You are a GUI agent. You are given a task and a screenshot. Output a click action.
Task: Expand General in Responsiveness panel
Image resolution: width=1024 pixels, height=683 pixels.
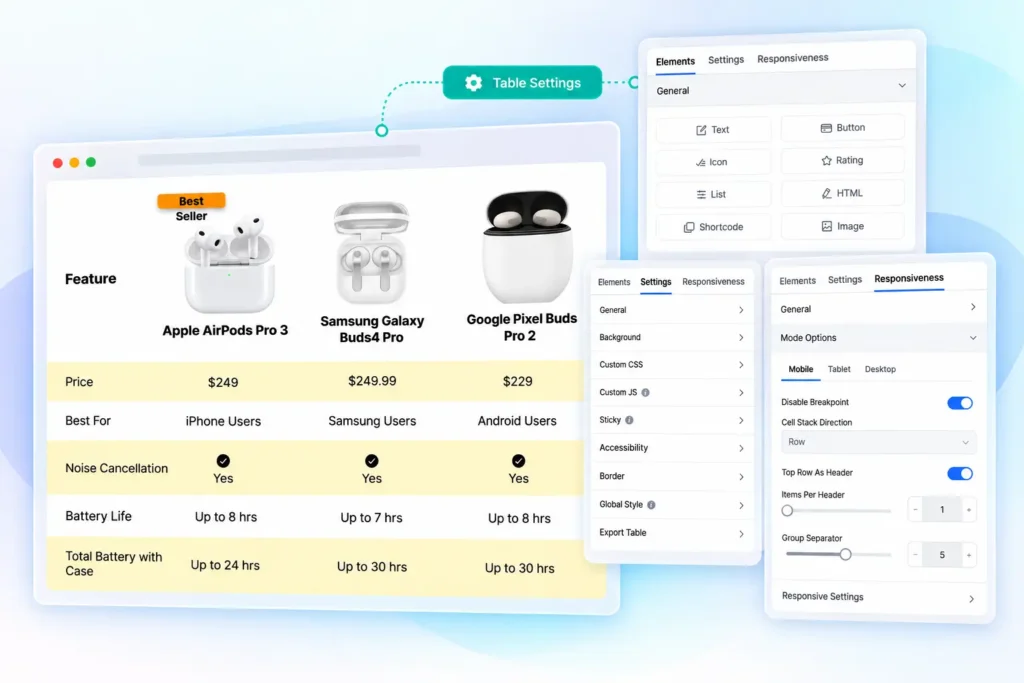click(x=878, y=308)
